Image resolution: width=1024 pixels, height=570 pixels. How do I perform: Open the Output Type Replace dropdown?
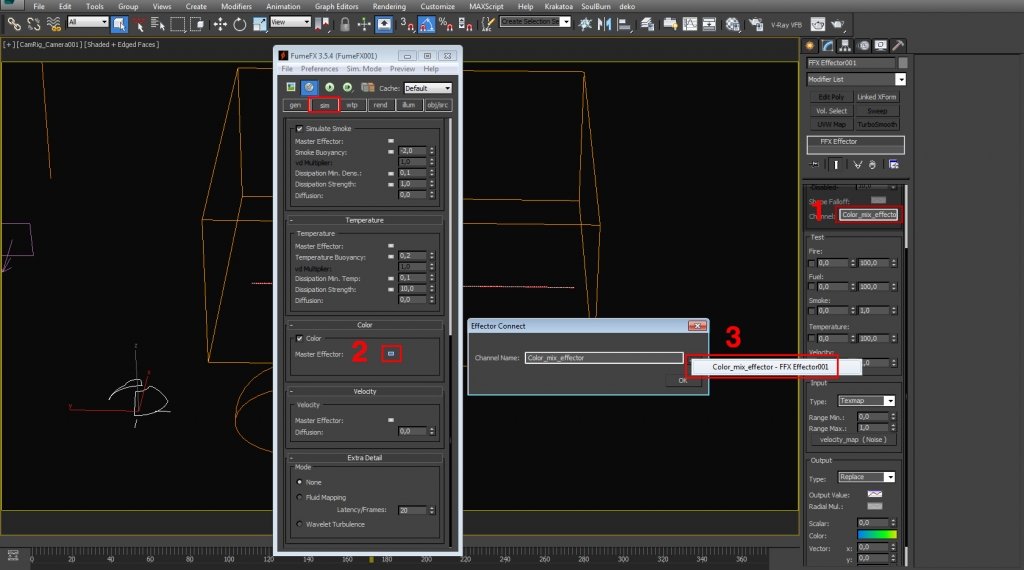(x=867, y=477)
